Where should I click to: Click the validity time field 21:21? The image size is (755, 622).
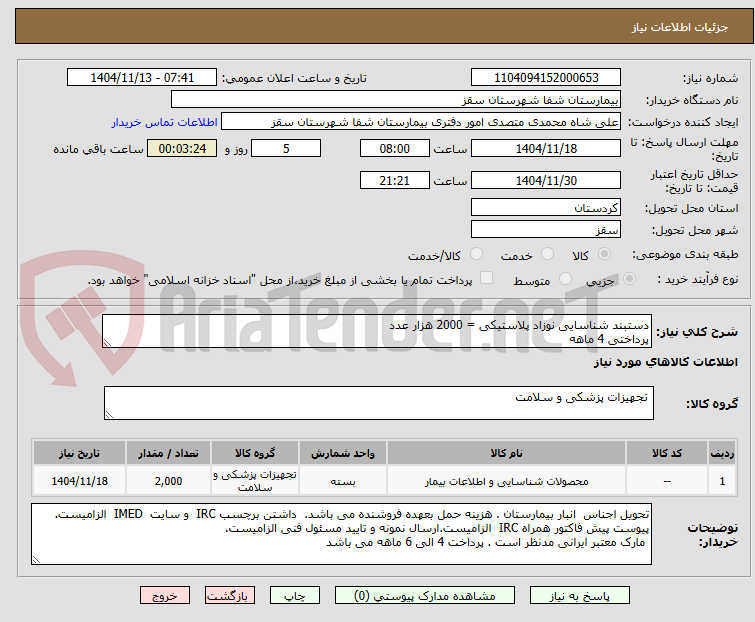tap(395, 180)
